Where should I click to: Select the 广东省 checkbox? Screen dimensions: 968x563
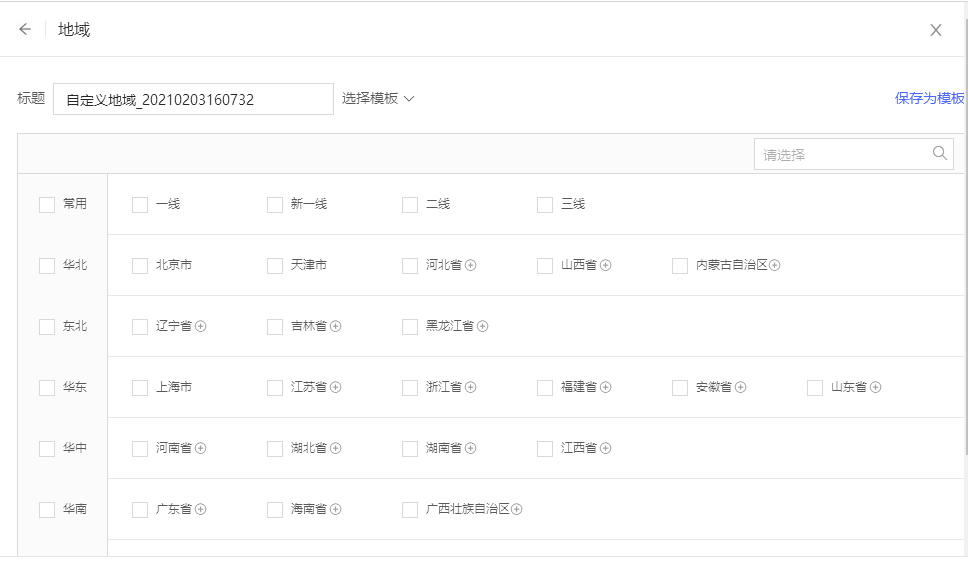point(140,509)
